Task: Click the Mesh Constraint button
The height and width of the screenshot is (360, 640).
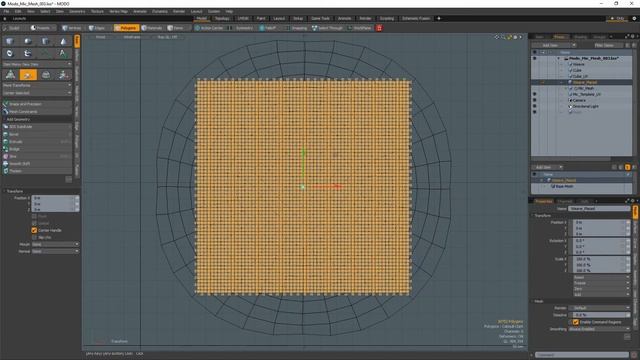Action: coord(37,111)
